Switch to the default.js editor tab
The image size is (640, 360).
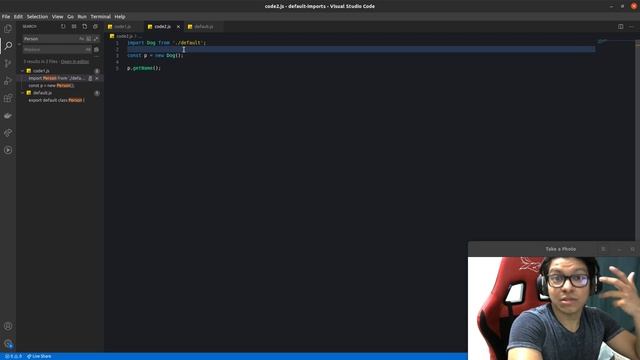point(204,27)
